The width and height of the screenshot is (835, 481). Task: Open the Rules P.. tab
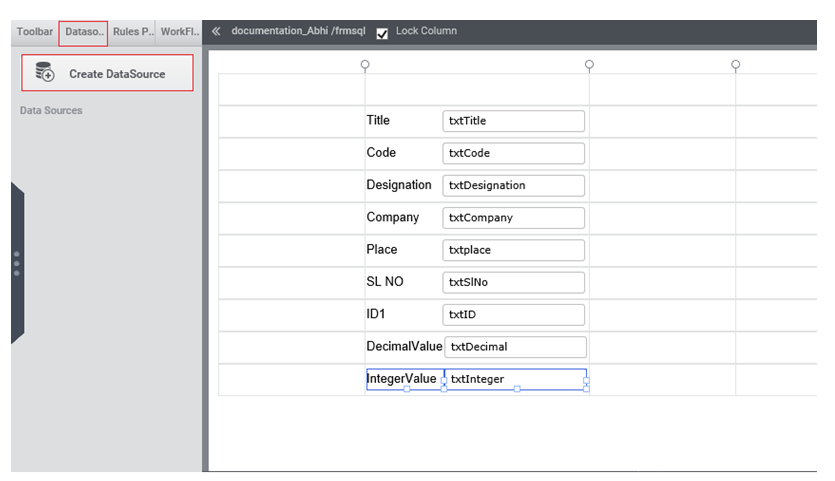133,31
